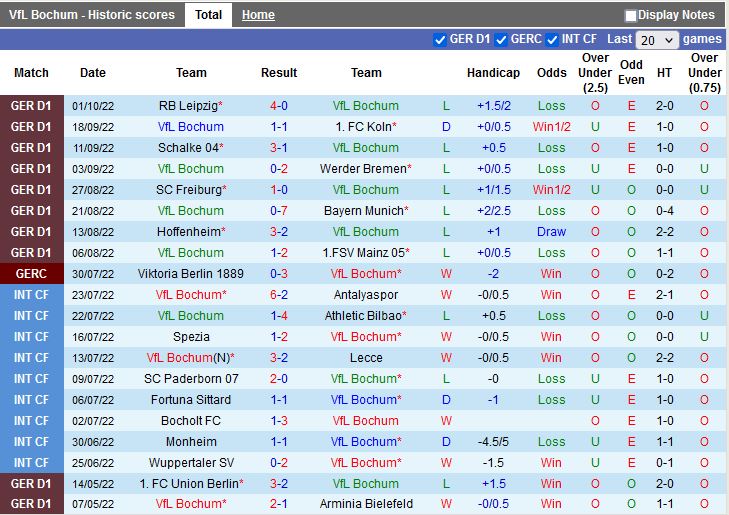Select the date 07/05/22

93,504
